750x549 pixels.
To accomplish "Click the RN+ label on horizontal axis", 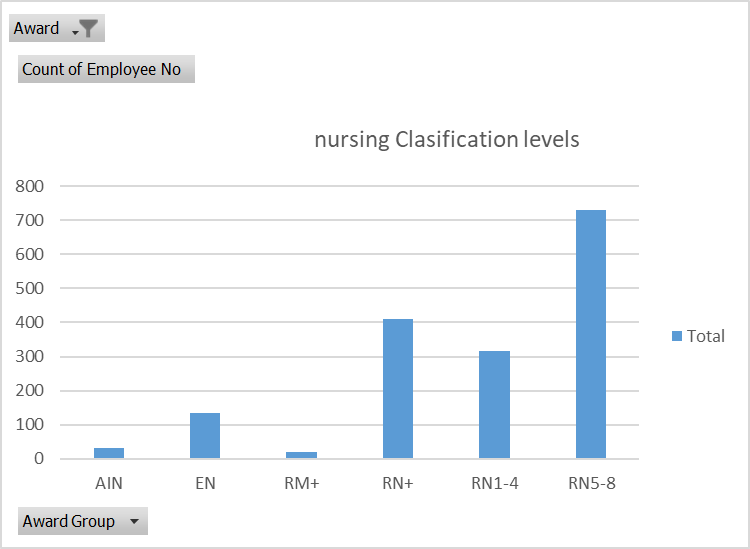I will click(398, 483).
